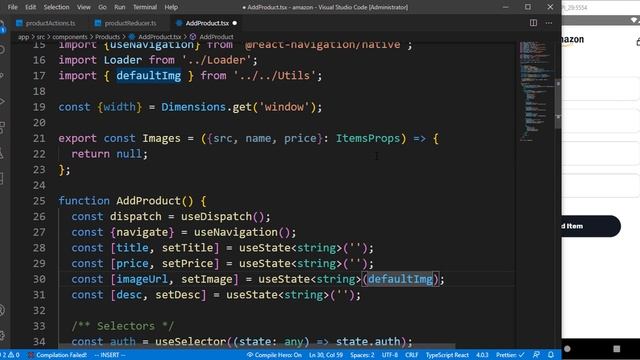Click setDesc on line 31

[x=178, y=295]
